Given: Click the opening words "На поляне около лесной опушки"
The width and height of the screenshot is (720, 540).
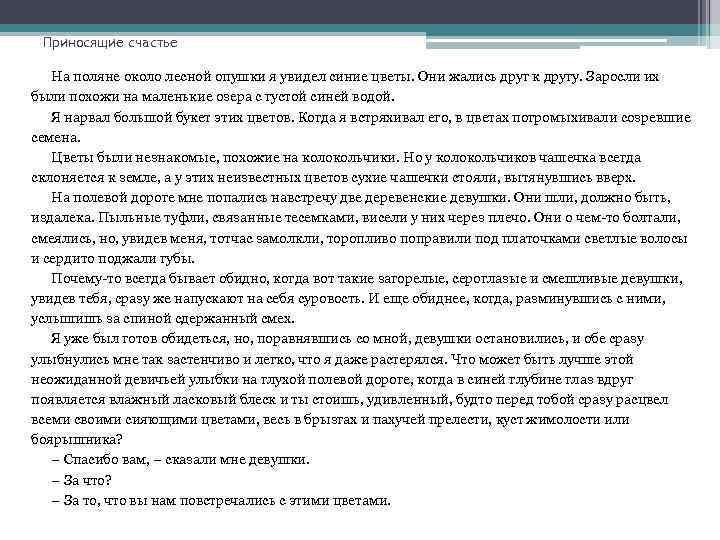Looking at the screenshot, I should (158, 76).
